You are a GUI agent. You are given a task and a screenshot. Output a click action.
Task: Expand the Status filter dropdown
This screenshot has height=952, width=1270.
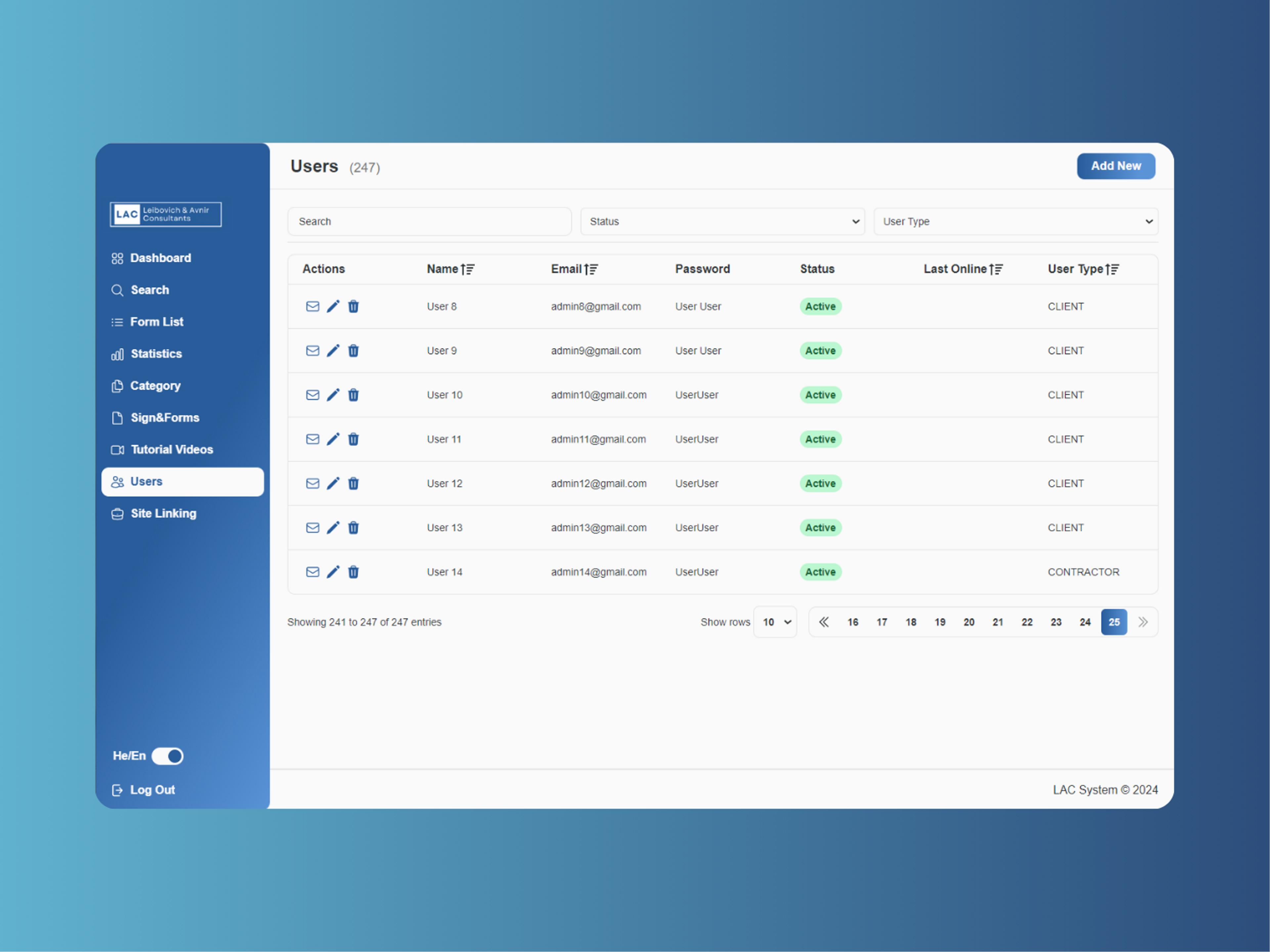click(x=722, y=221)
